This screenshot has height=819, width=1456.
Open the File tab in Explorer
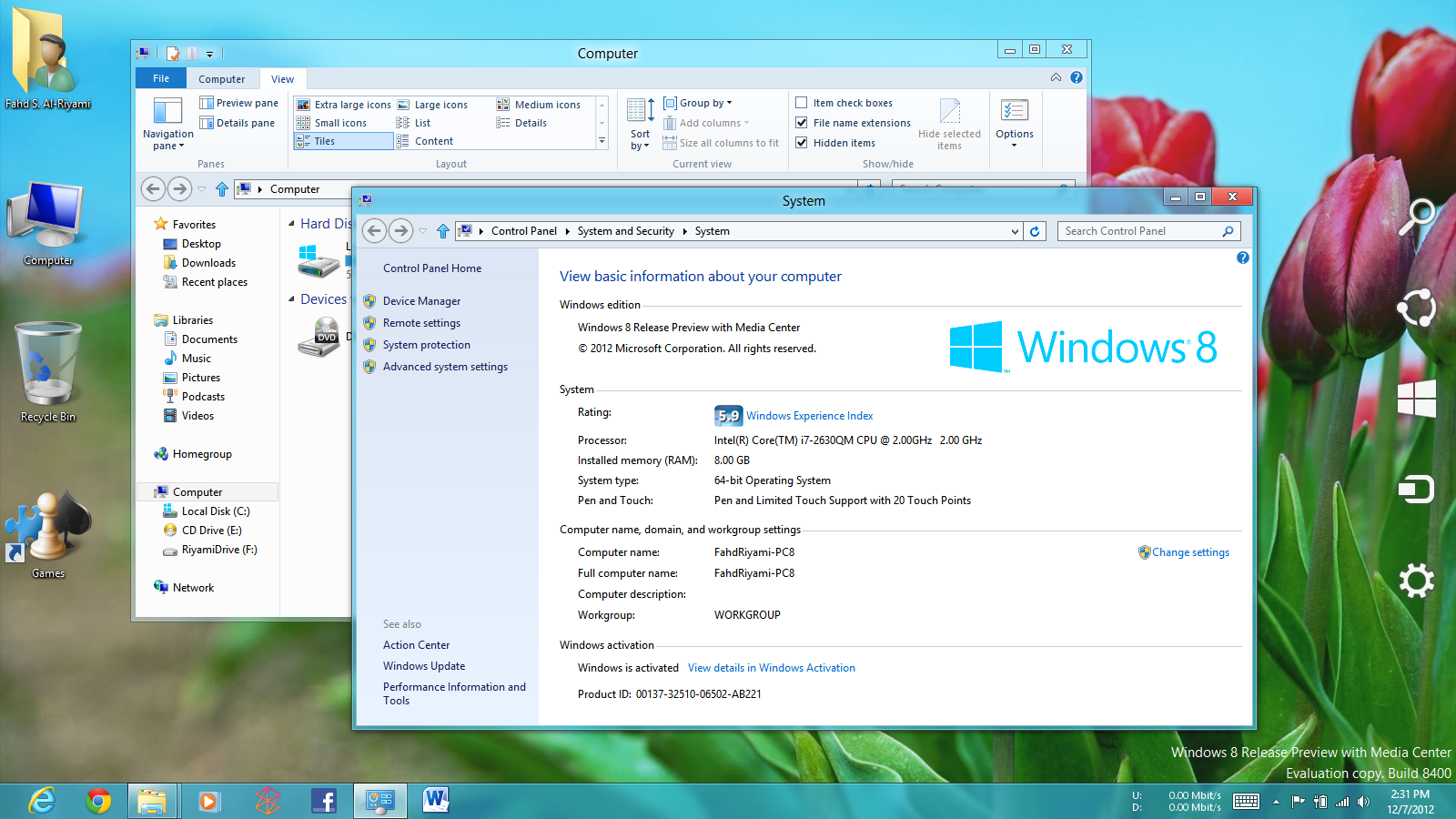click(x=161, y=78)
